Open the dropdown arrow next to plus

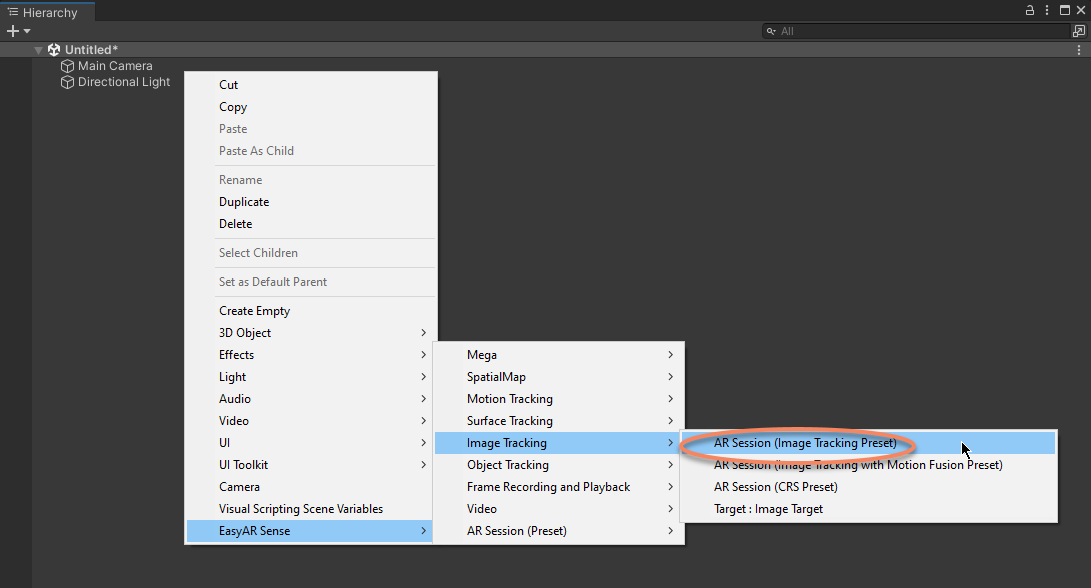pyautogui.click(x=27, y=31)
